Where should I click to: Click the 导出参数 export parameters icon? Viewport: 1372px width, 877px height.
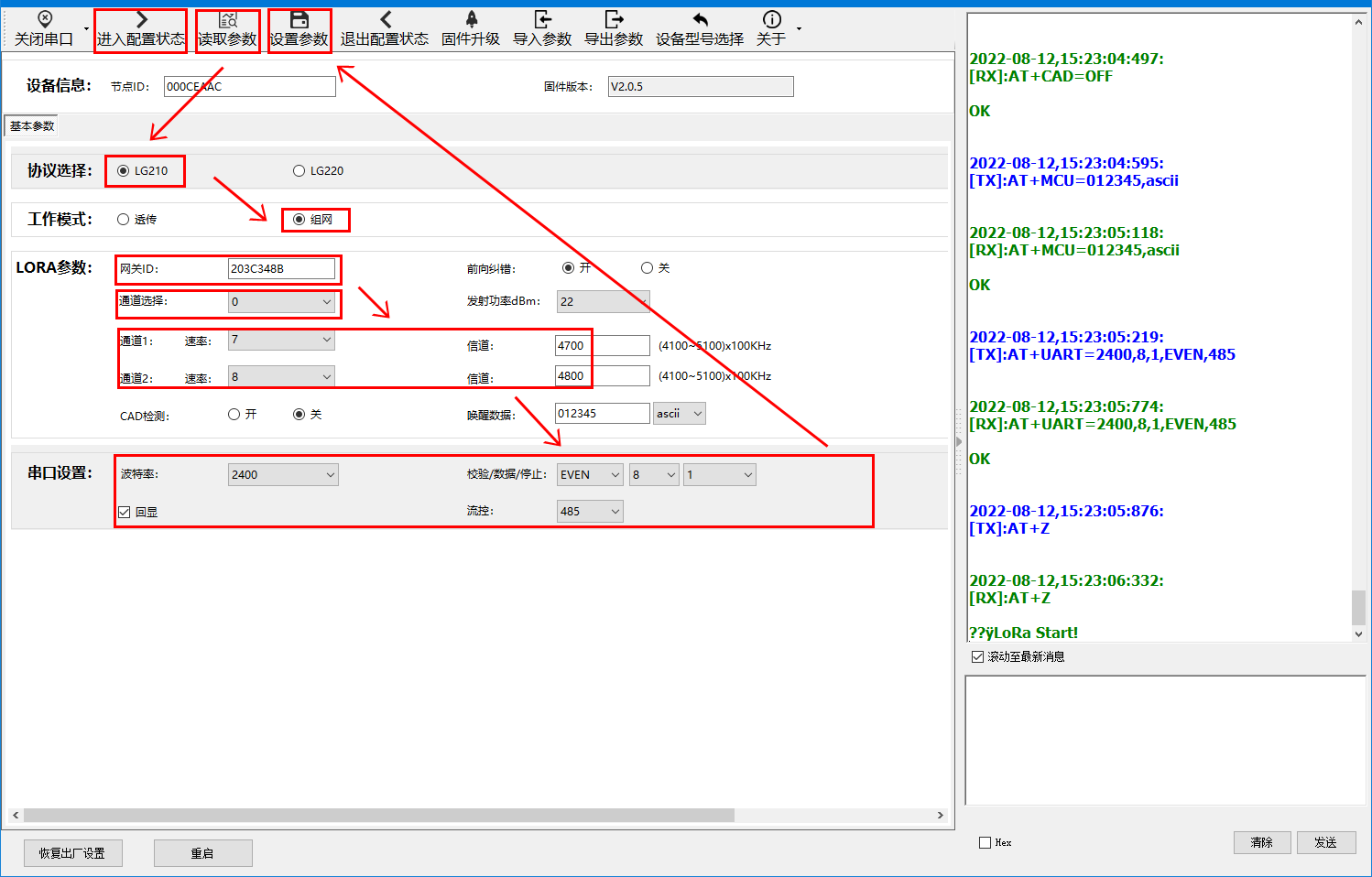614,19
